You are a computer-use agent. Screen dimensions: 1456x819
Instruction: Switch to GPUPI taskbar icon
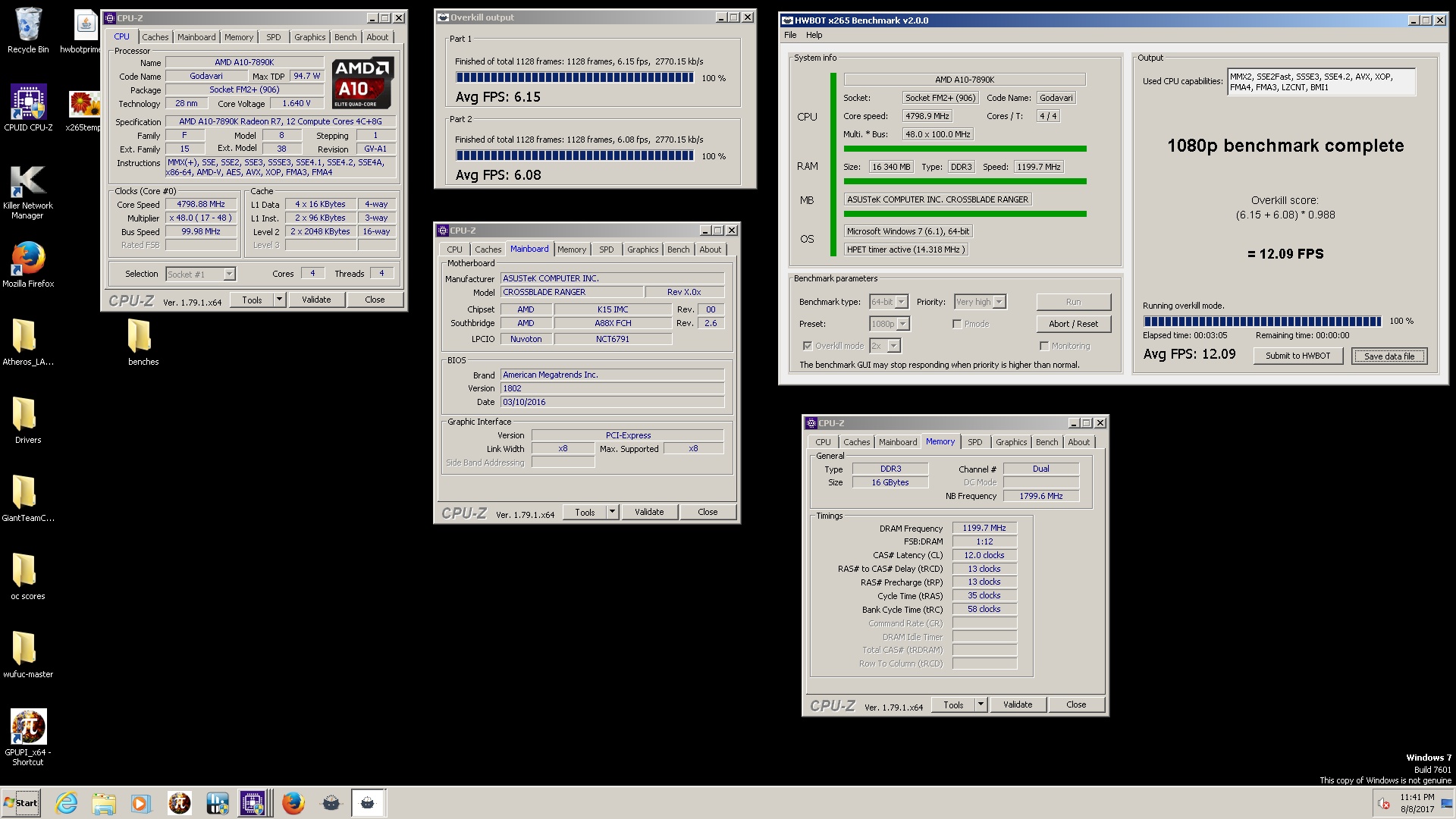[179, 803]
